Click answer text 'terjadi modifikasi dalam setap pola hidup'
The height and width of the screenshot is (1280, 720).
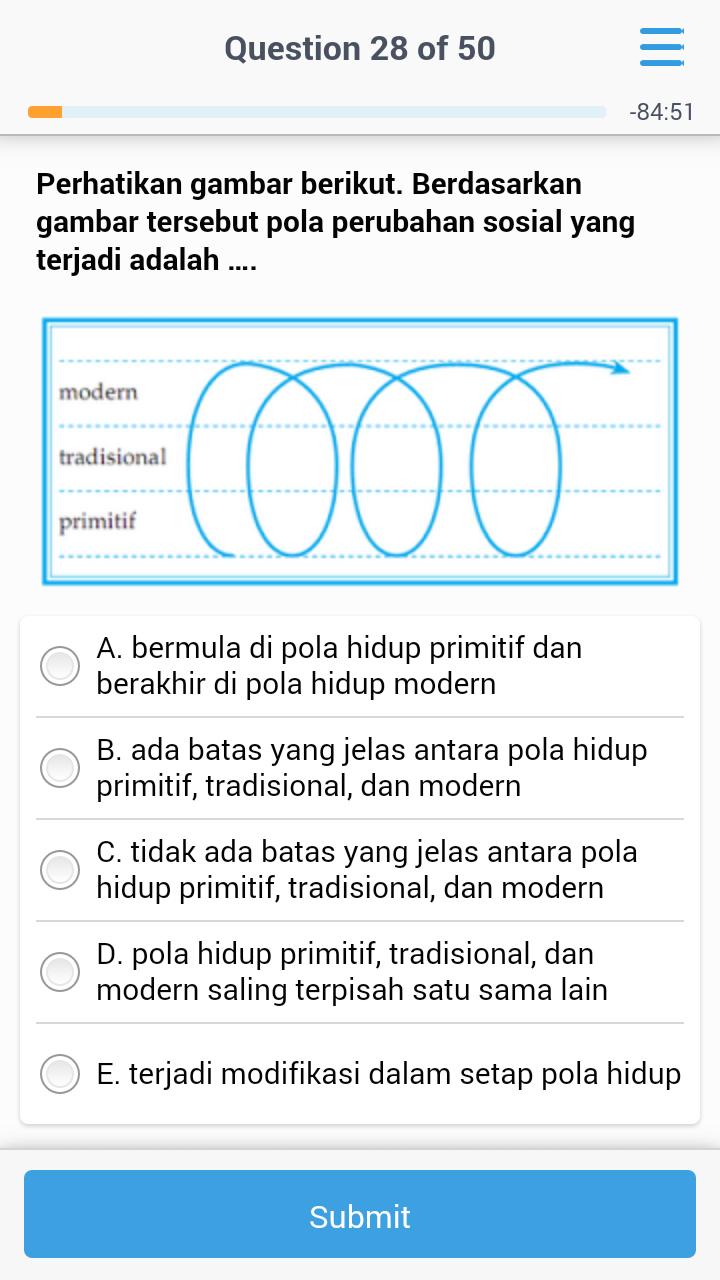tap(389, 1074)
